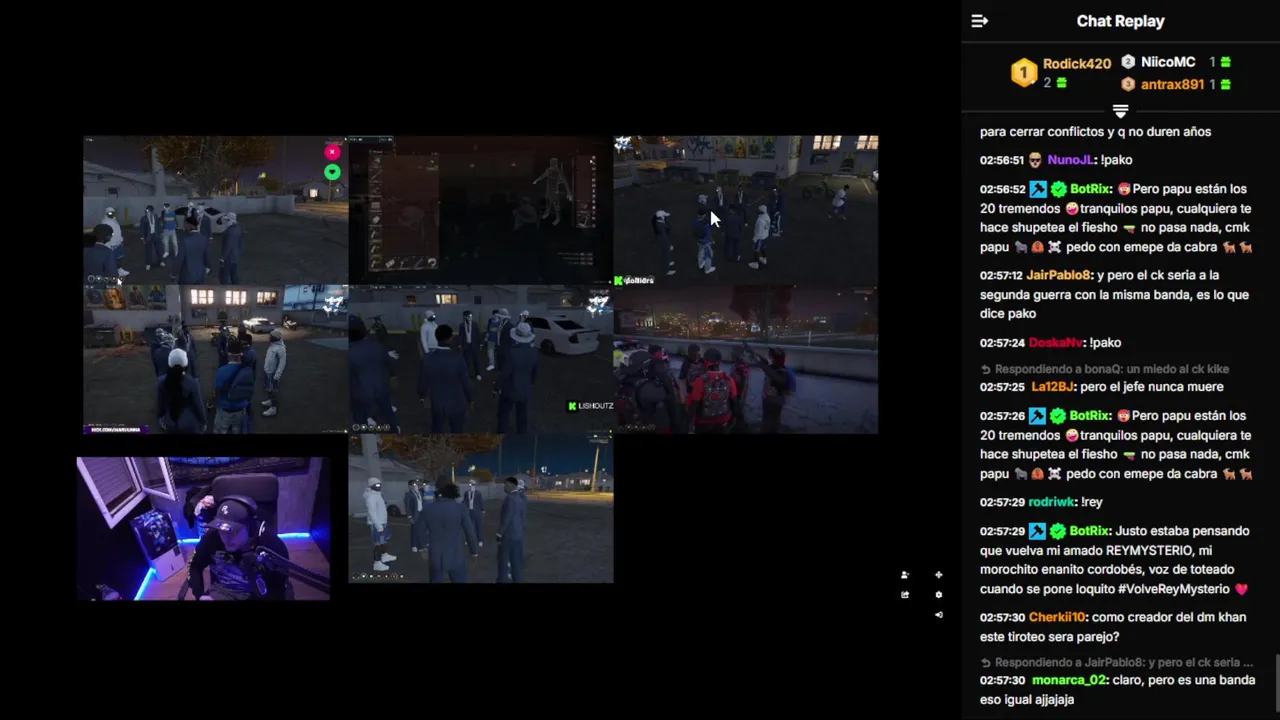Expand the gift leaderboard with the down arrow

(x=1120, y=110)
